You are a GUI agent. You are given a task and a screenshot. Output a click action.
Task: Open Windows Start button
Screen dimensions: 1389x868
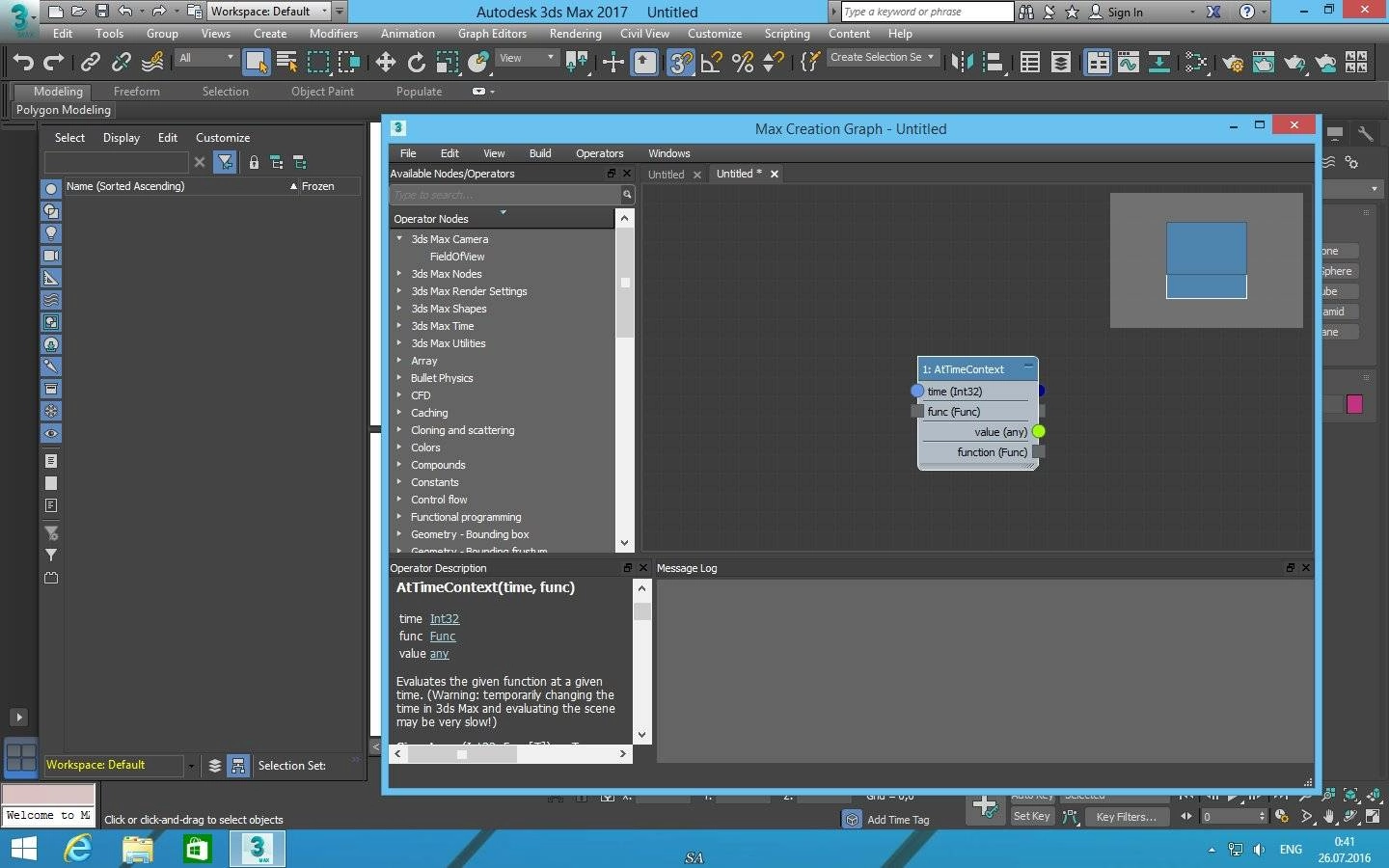(x=23, y=849)
